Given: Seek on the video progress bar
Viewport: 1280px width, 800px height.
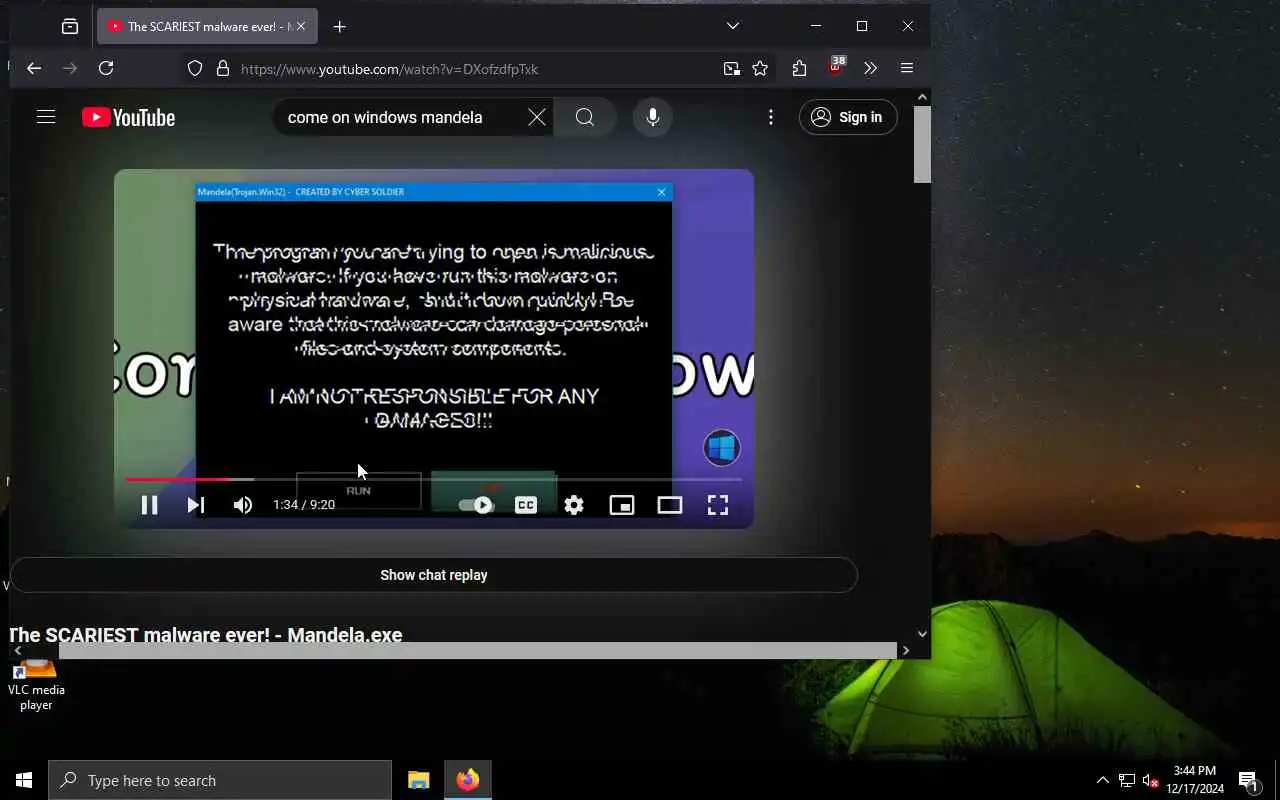Looking at the screenshot, I should coord(434,480).
